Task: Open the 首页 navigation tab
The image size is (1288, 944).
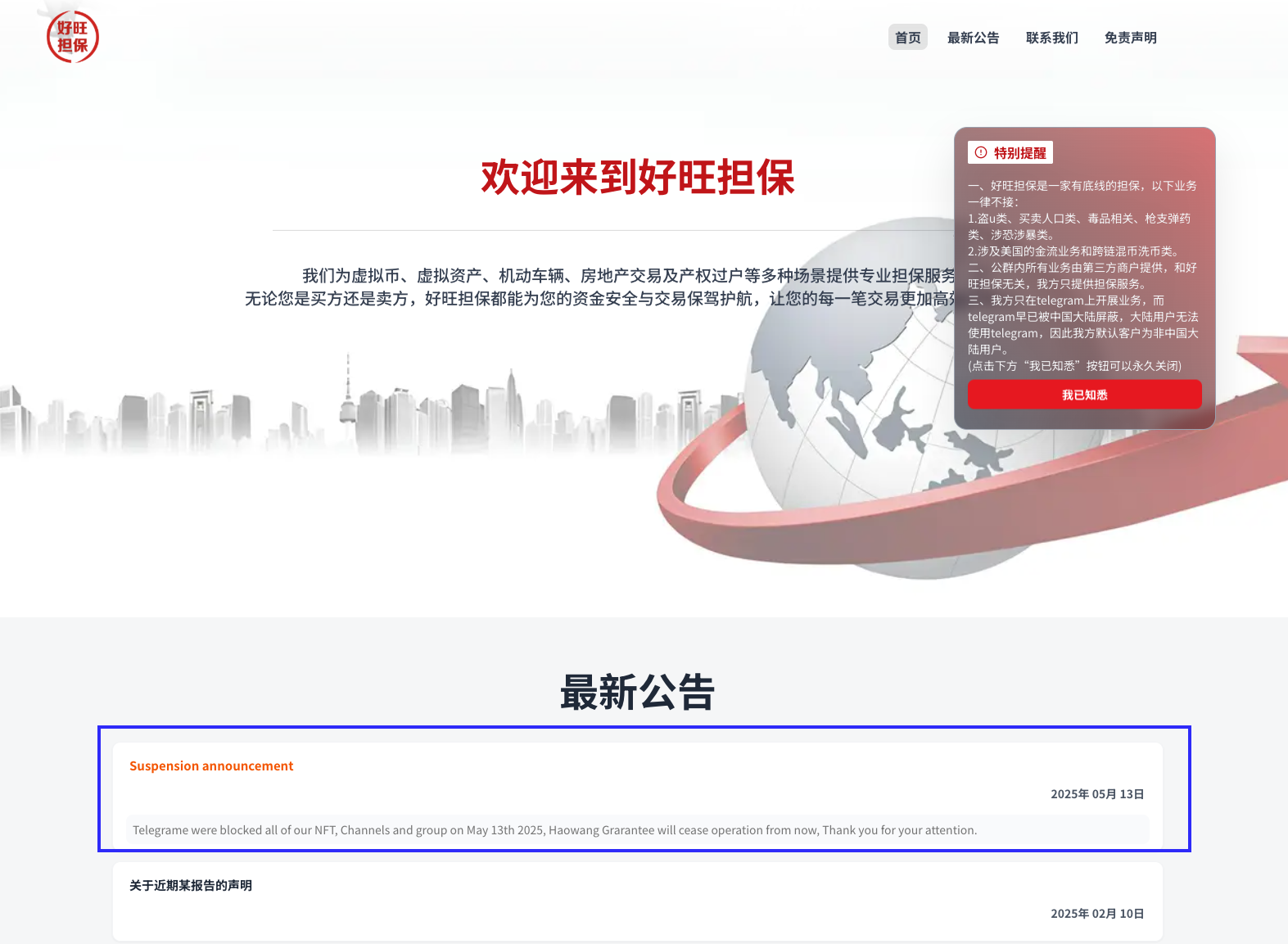Action: click(x=907, y=38)
